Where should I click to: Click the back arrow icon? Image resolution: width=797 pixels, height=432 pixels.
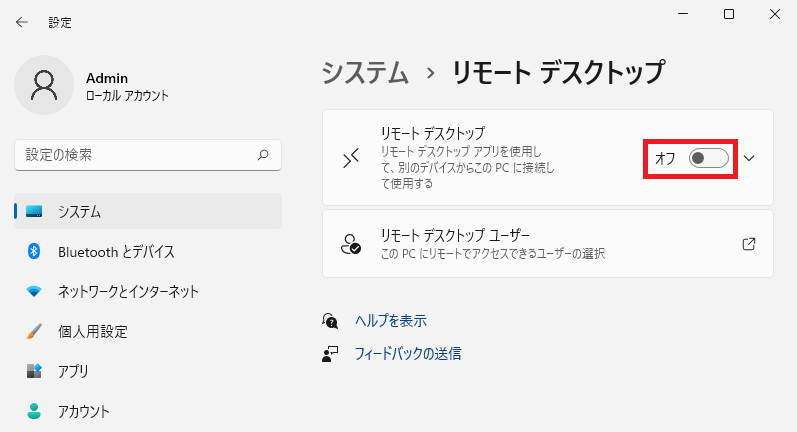tap(21, 22)
